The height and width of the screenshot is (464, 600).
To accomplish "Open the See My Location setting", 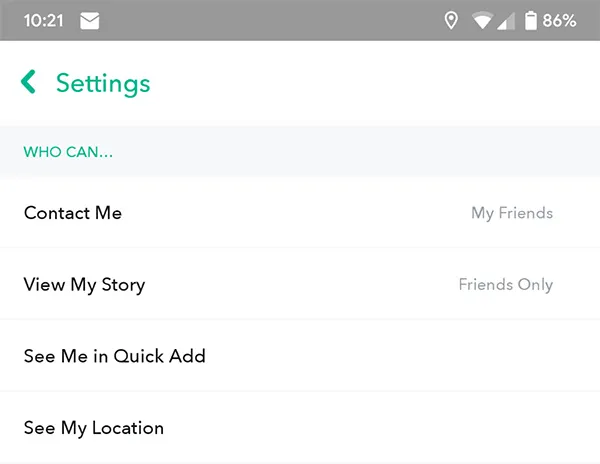I will pyautogui.click(x=300, y=427).
